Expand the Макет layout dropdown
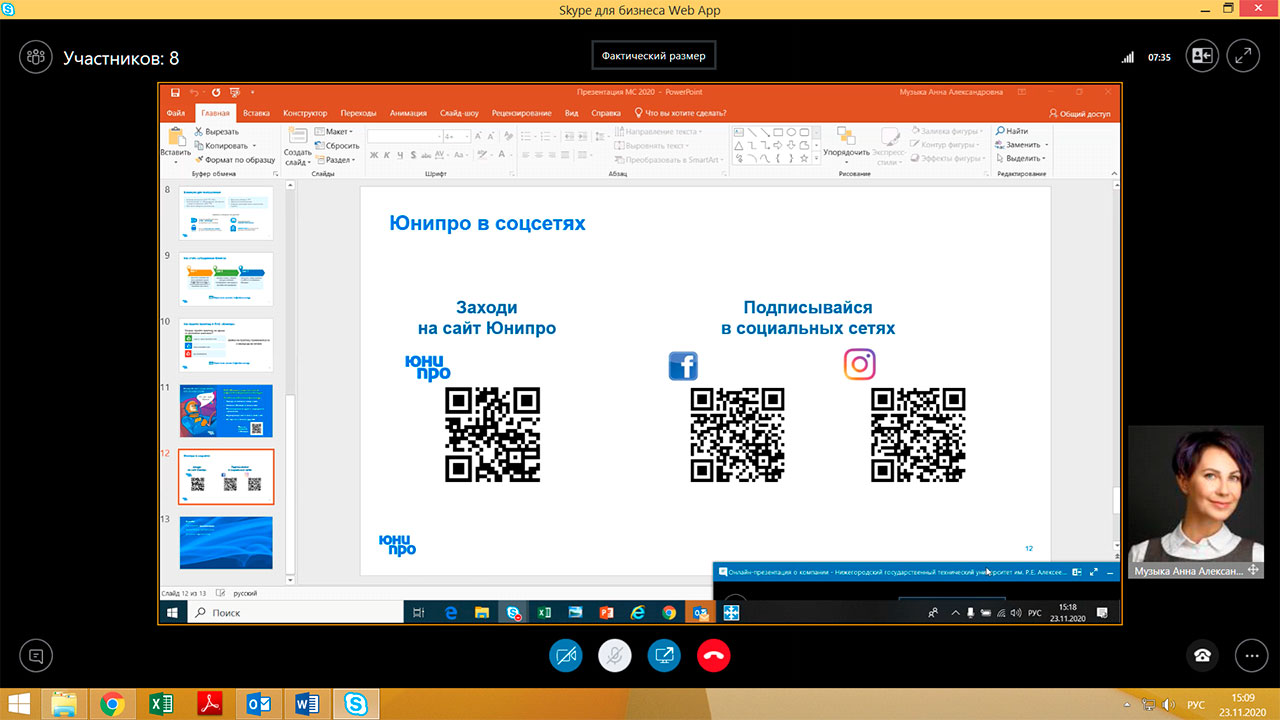This screenshot has height=720, width=1280. tap(334, 132)
